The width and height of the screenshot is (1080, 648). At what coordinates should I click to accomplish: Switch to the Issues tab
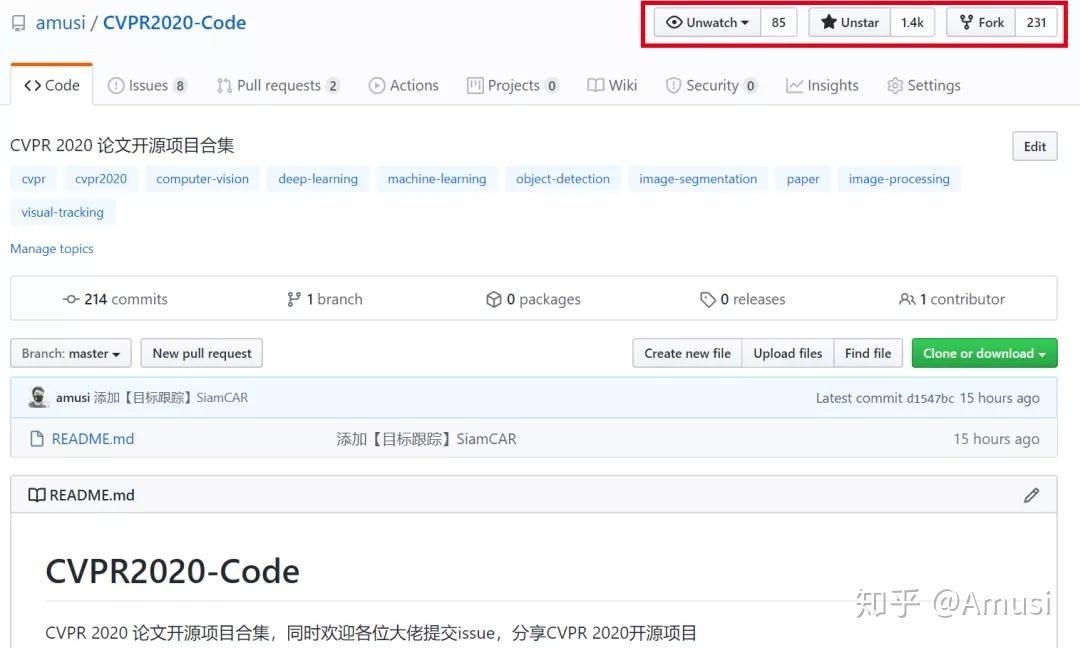[148, 85]
